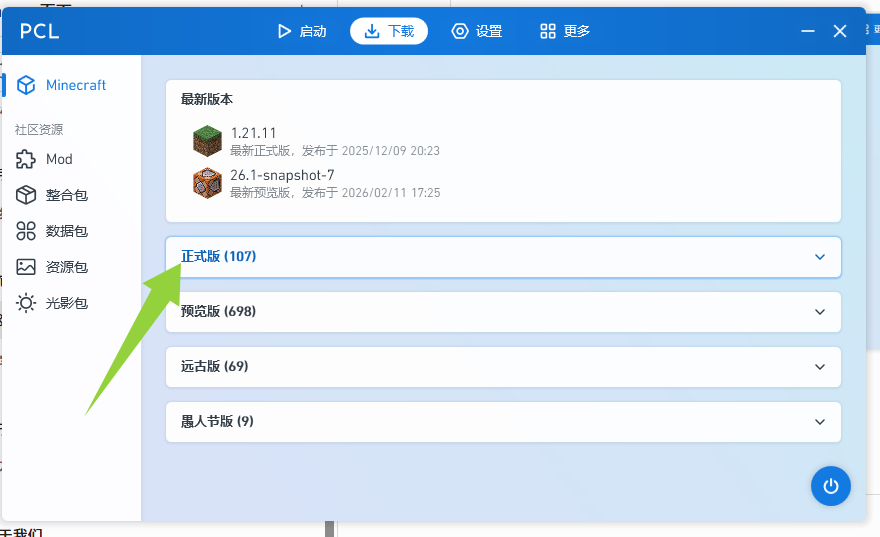Click the puzzle piece Mod icon
The width and height of the screenshot is (880, 537).
[26, 159]
